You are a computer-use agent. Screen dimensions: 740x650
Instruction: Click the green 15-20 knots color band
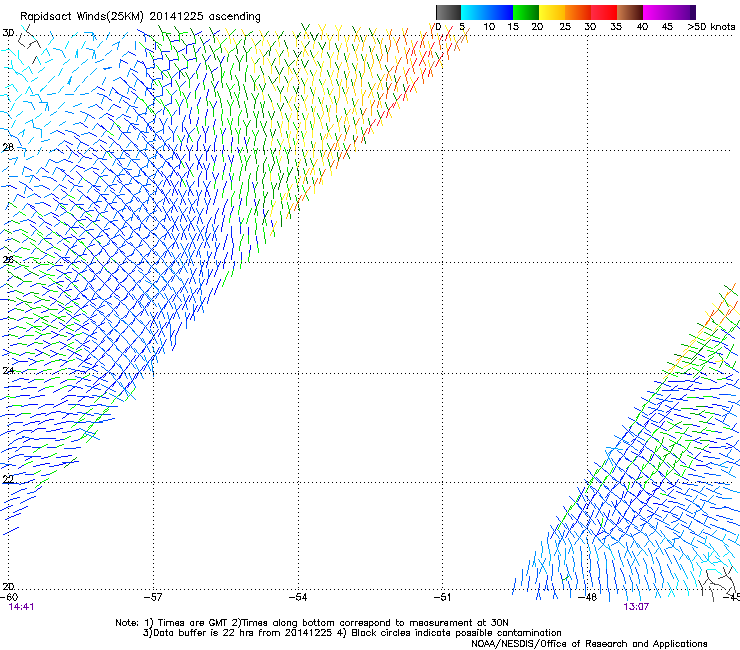pos(526,12)
